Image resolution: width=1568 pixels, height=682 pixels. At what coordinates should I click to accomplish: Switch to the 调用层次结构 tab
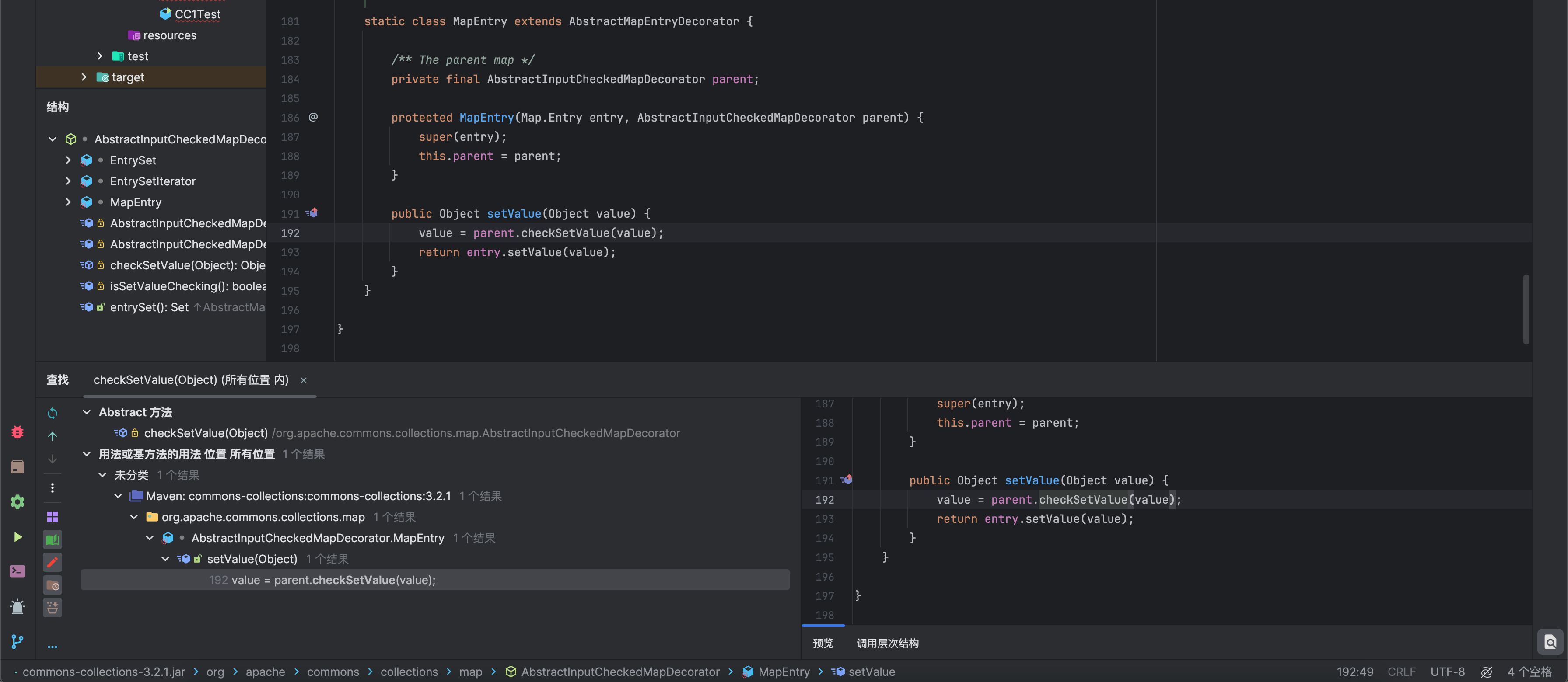(x=888, y=643)
